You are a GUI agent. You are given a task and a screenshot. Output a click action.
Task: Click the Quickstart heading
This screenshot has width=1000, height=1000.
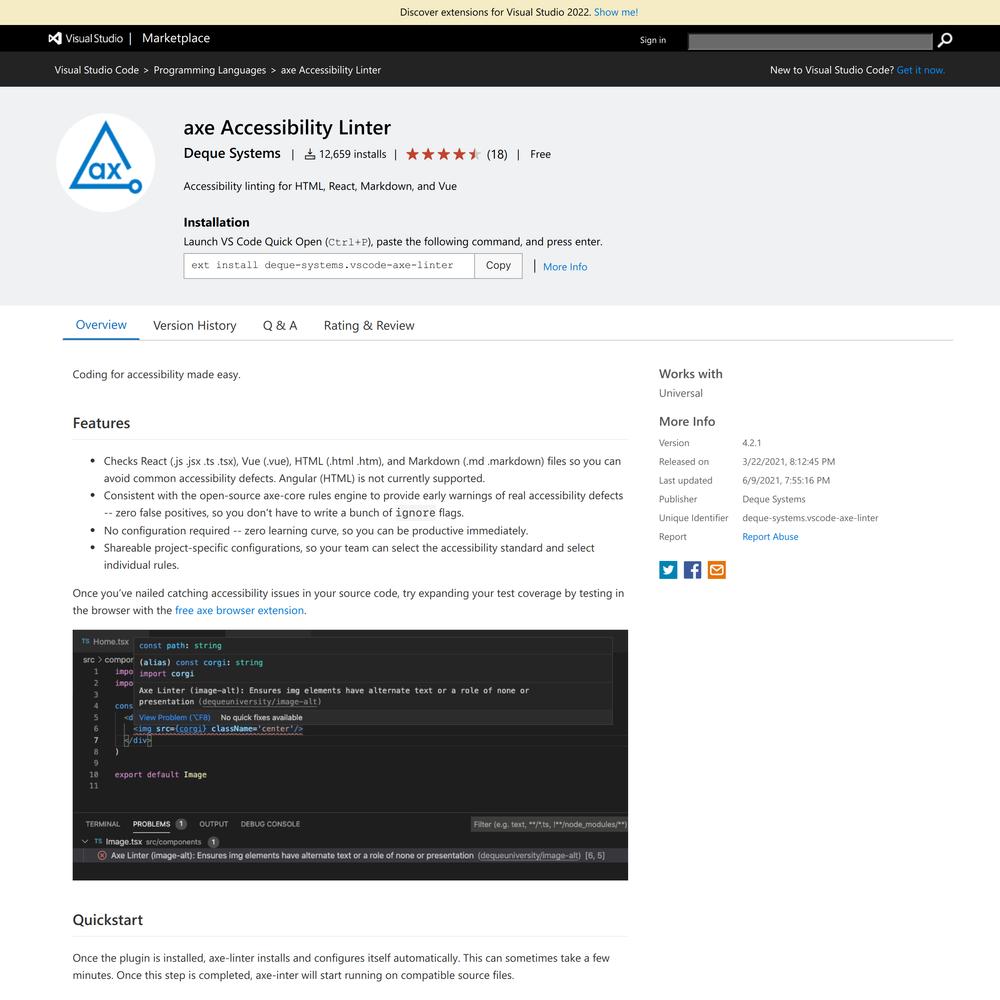(108, 920)
